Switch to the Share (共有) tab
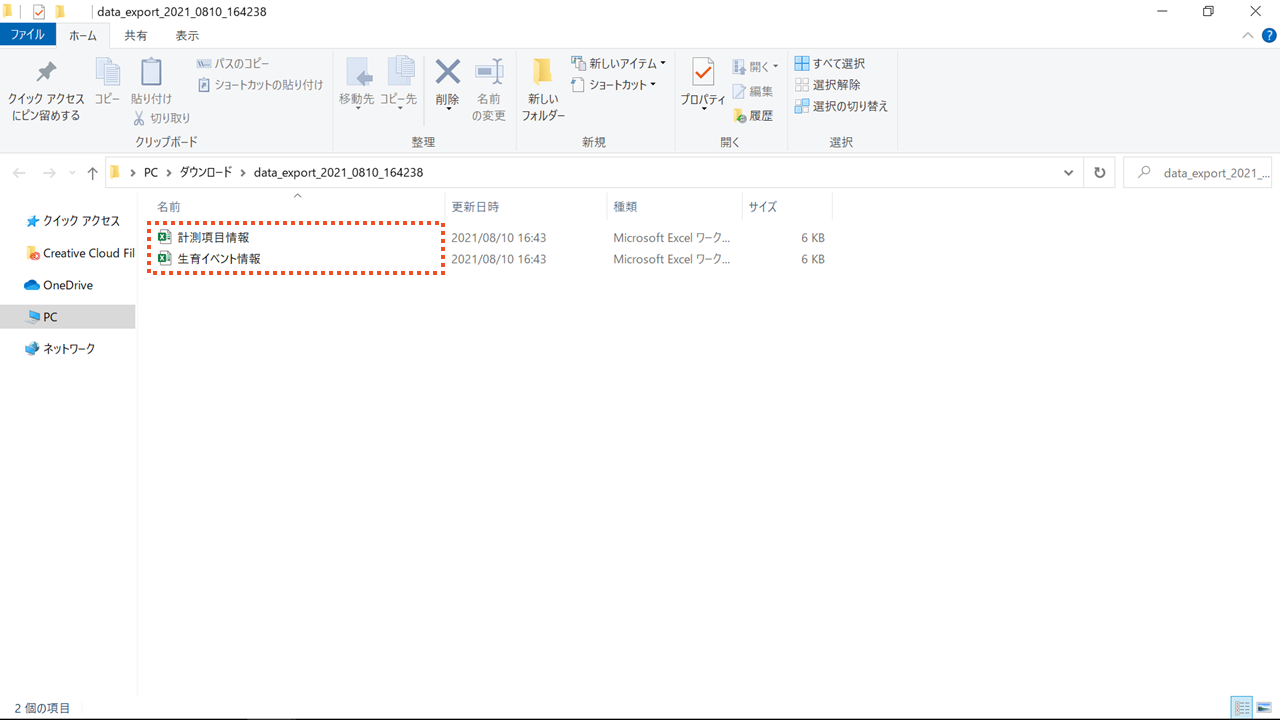This screenshot has height=720, width=1280. tap(136, 35)
